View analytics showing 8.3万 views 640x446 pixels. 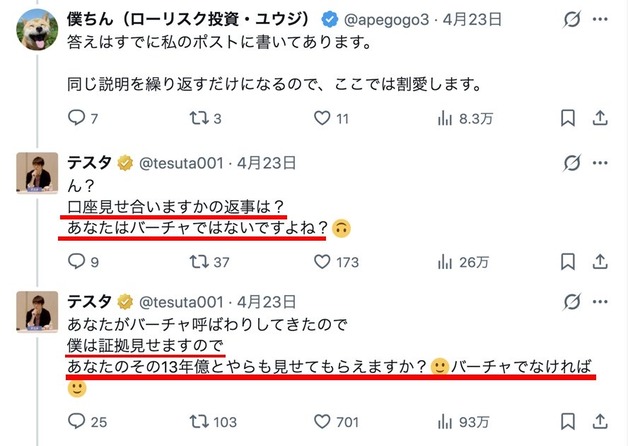[x=445, y=120]
